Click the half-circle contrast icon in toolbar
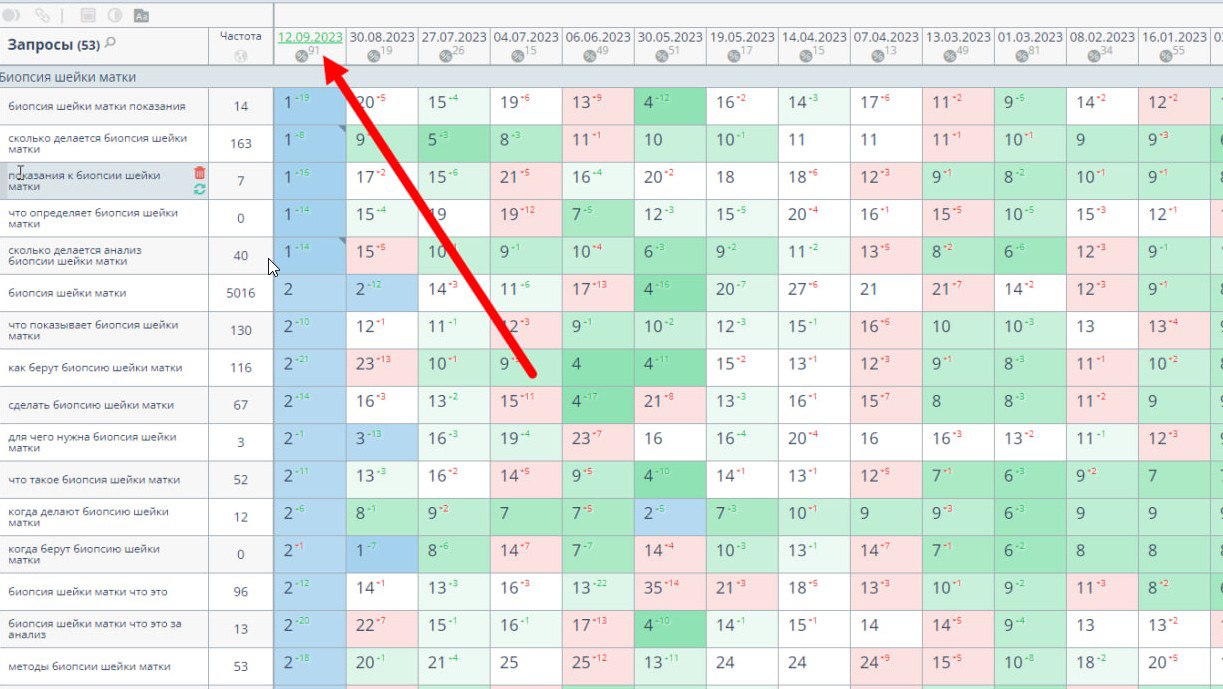Image resolution: width=1223 pixels, height=689 pixels. point(114,15)
